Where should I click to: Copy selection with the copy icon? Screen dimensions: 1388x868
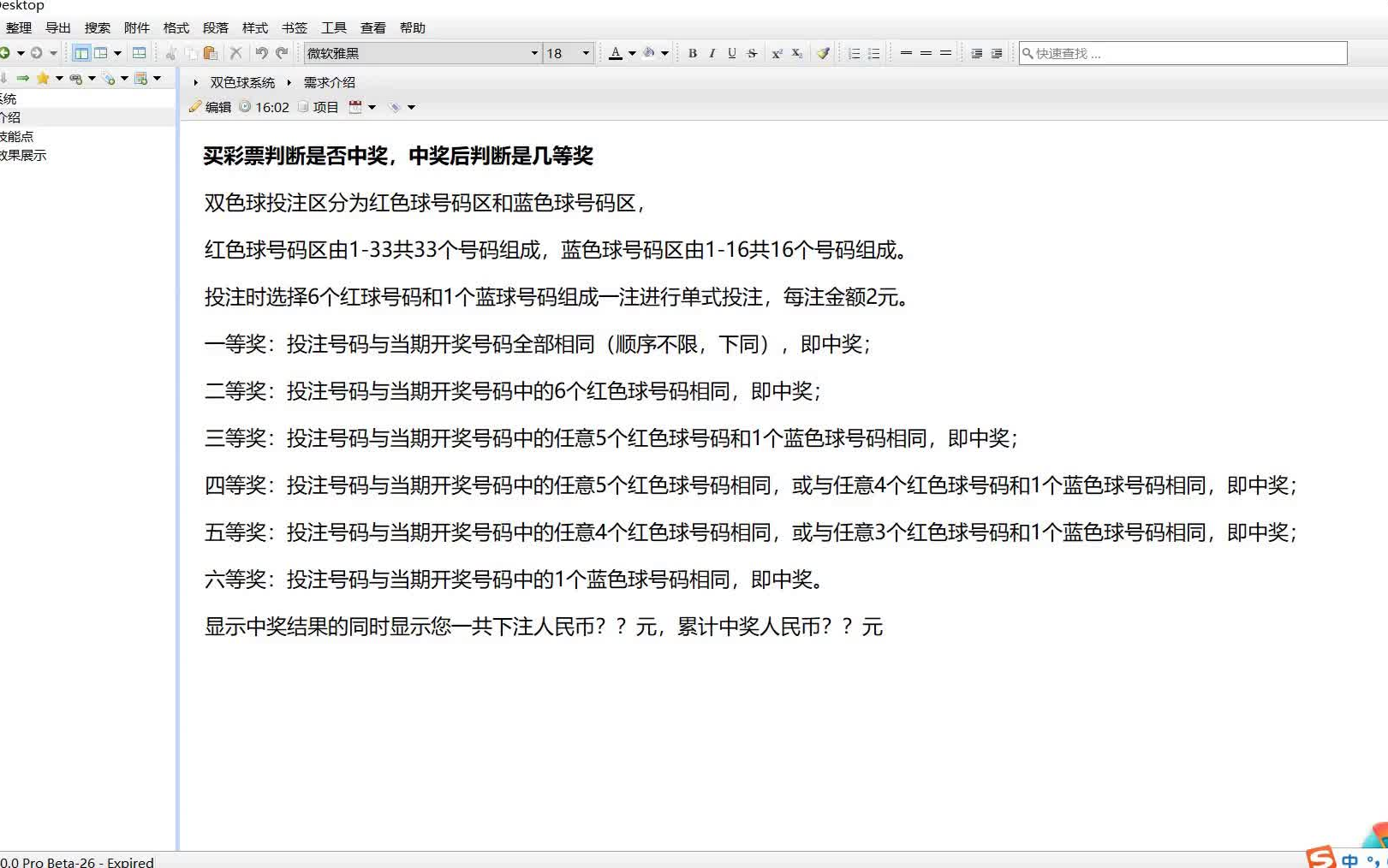(x=191, y=53)
